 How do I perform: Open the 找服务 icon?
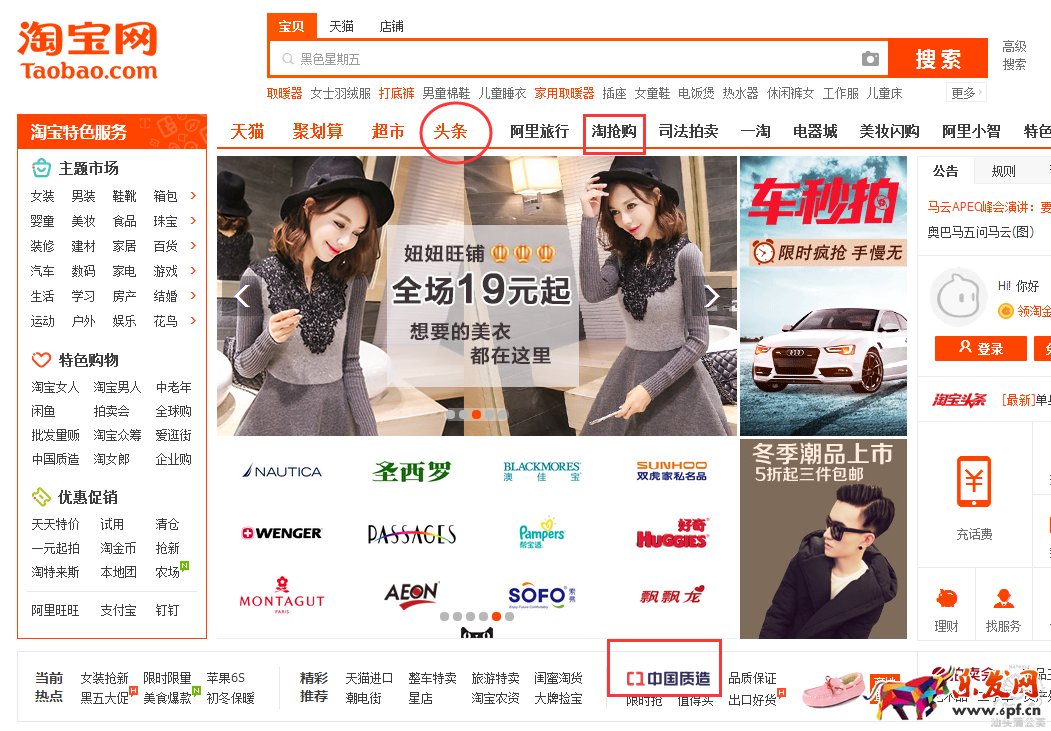click(x=1003, y=598)
